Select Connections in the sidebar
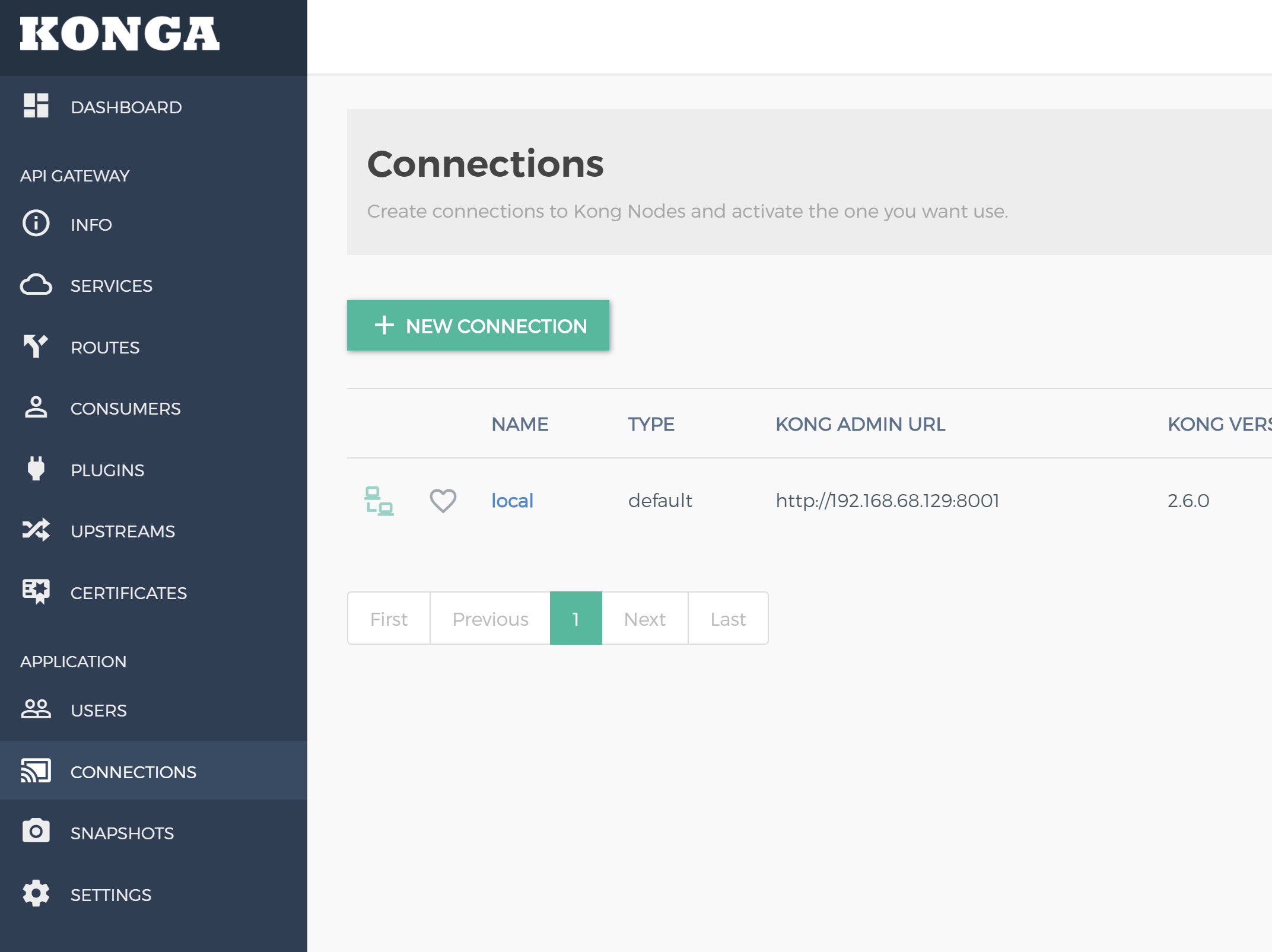 [x=133, y=772]
